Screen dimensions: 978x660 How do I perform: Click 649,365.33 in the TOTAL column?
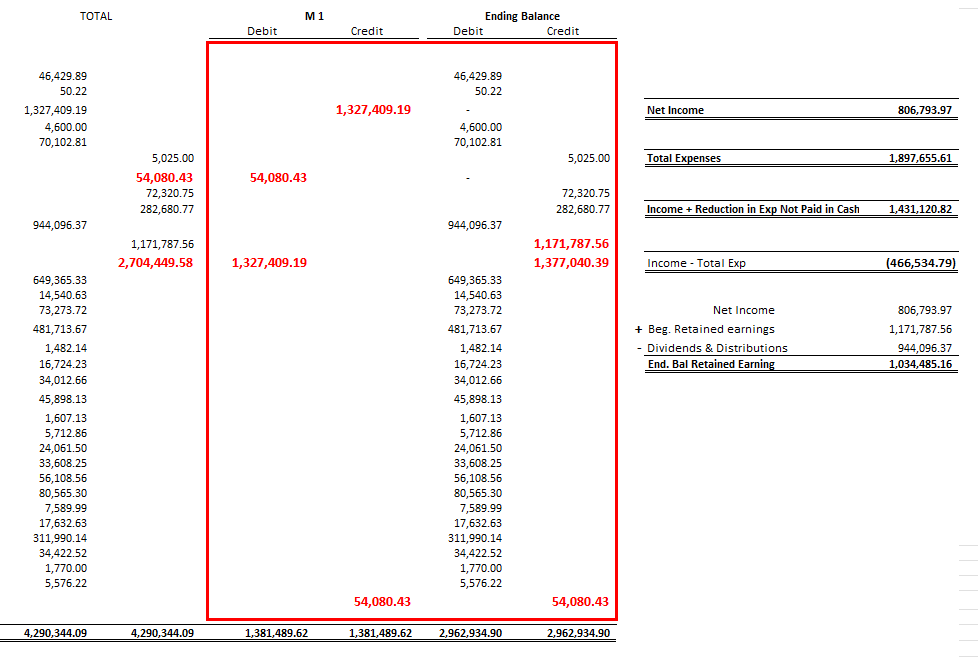tap(60, 280)
